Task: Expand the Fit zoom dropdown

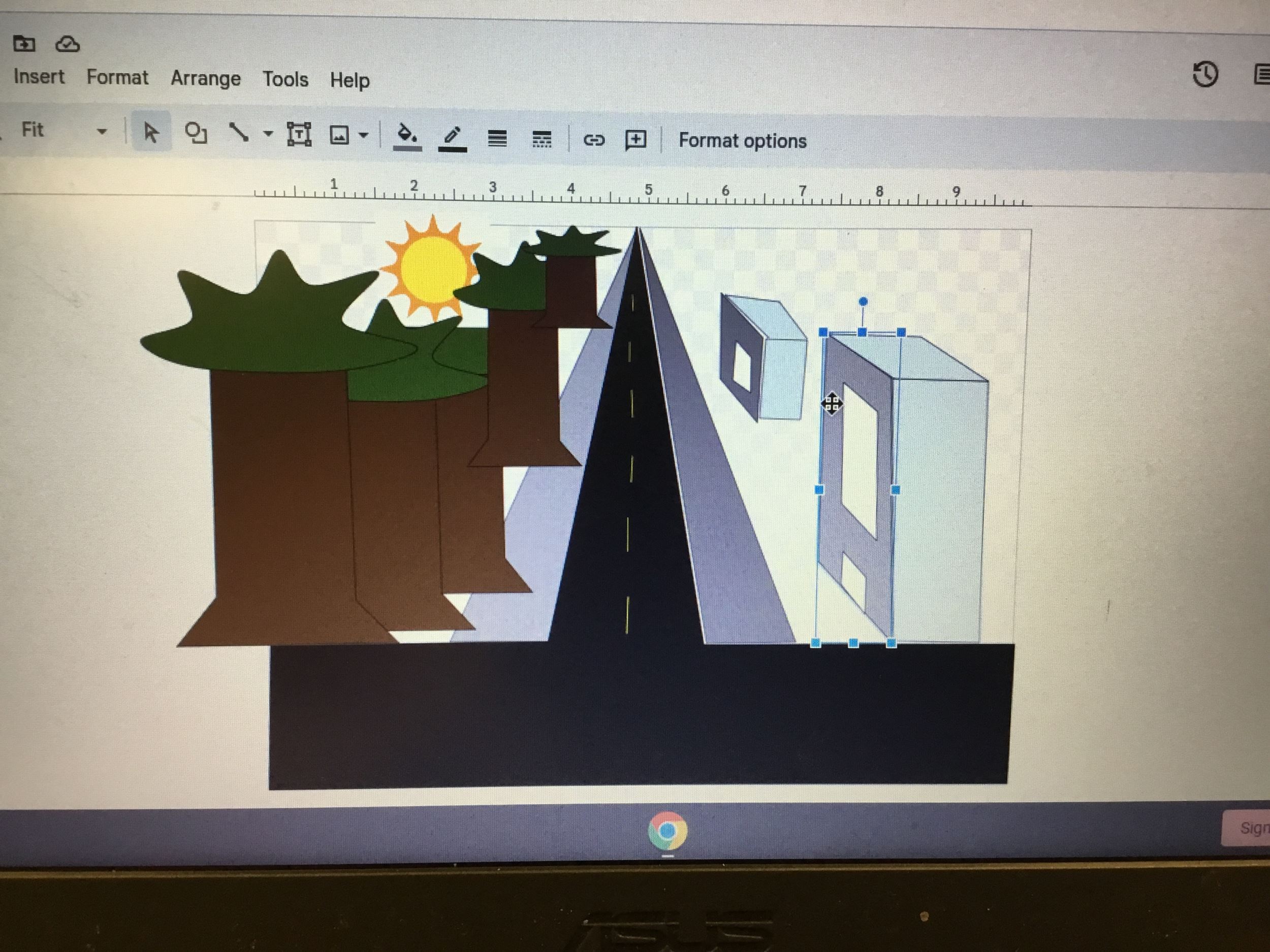Action: pyautogui.click(x=102, y=132)
